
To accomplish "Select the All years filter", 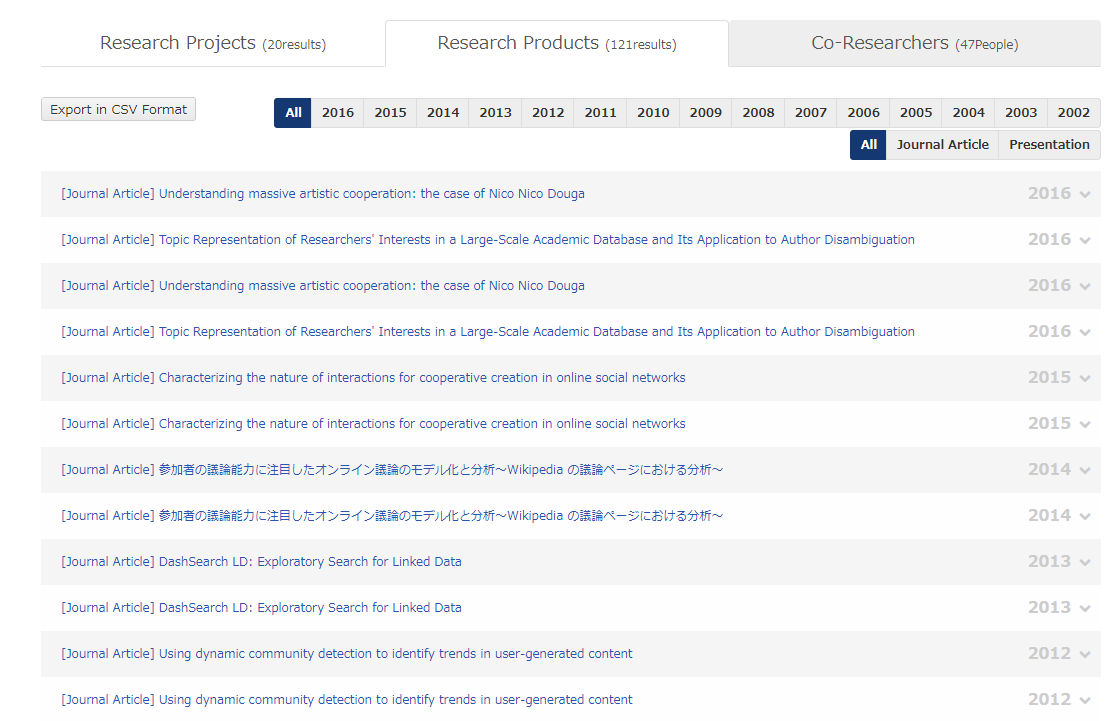I will (293, 113).
